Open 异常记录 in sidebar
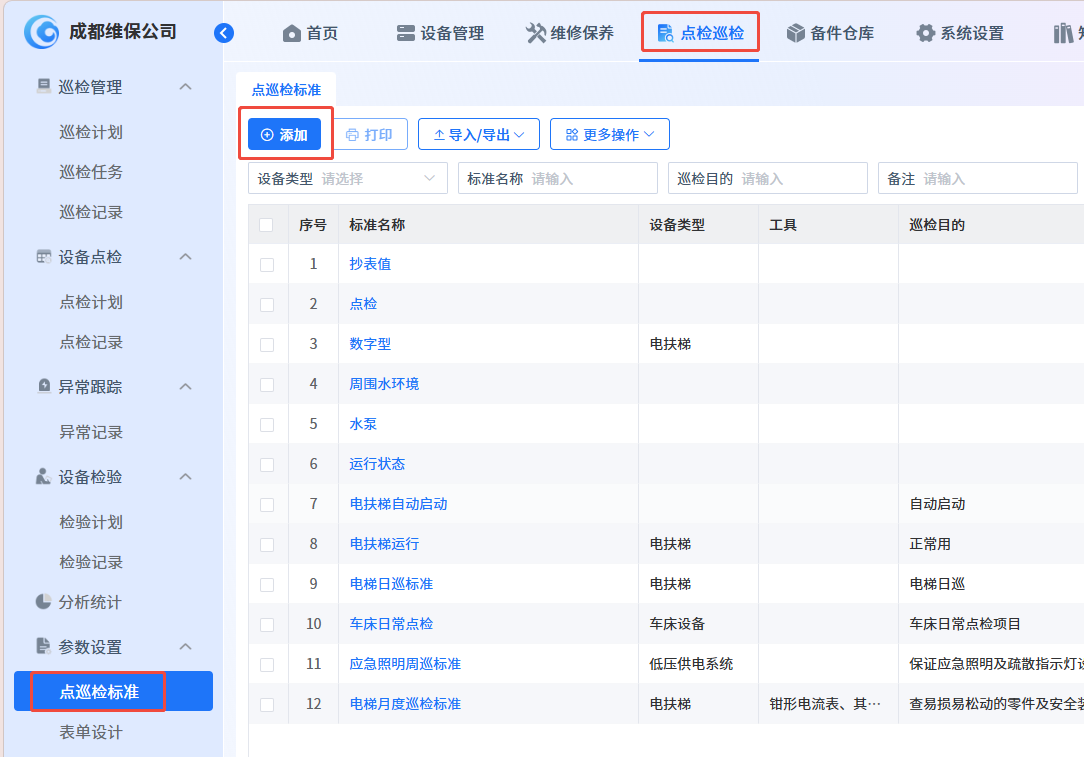Viewport: 1084px width, 757px height. 91,432
